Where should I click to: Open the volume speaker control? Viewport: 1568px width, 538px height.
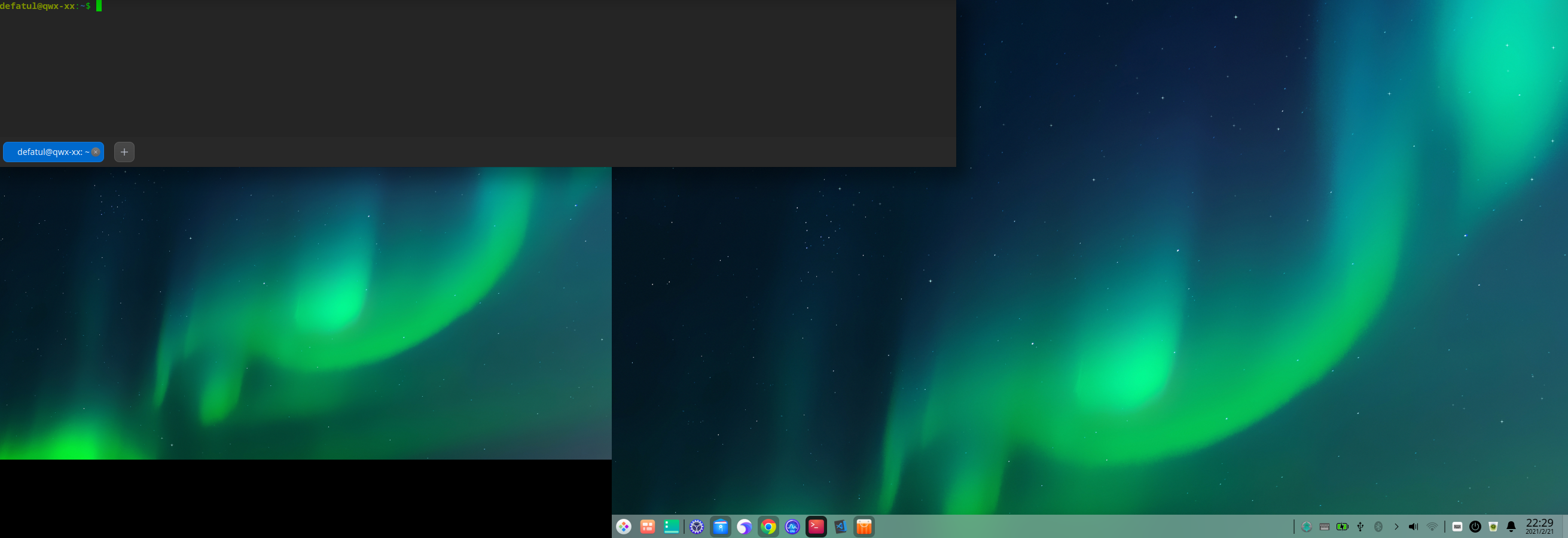(x=1413, y=527)
